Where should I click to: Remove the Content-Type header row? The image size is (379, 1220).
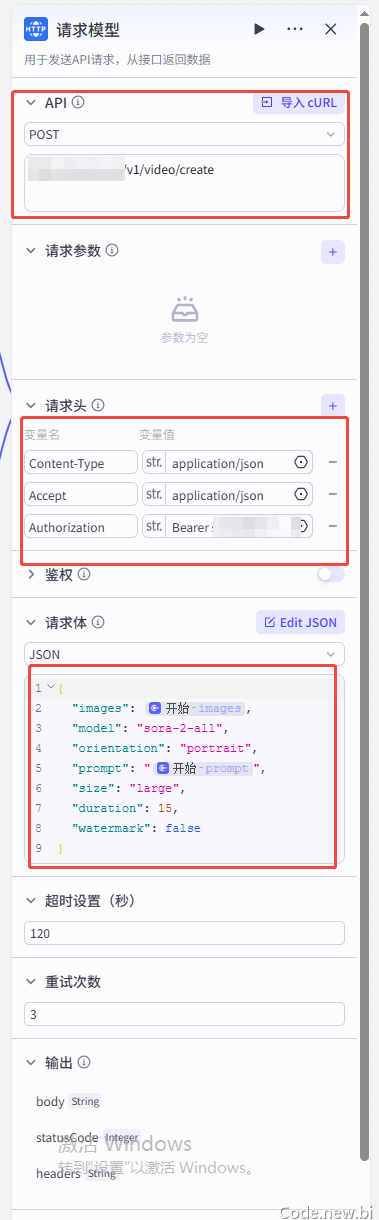[333, 462]
